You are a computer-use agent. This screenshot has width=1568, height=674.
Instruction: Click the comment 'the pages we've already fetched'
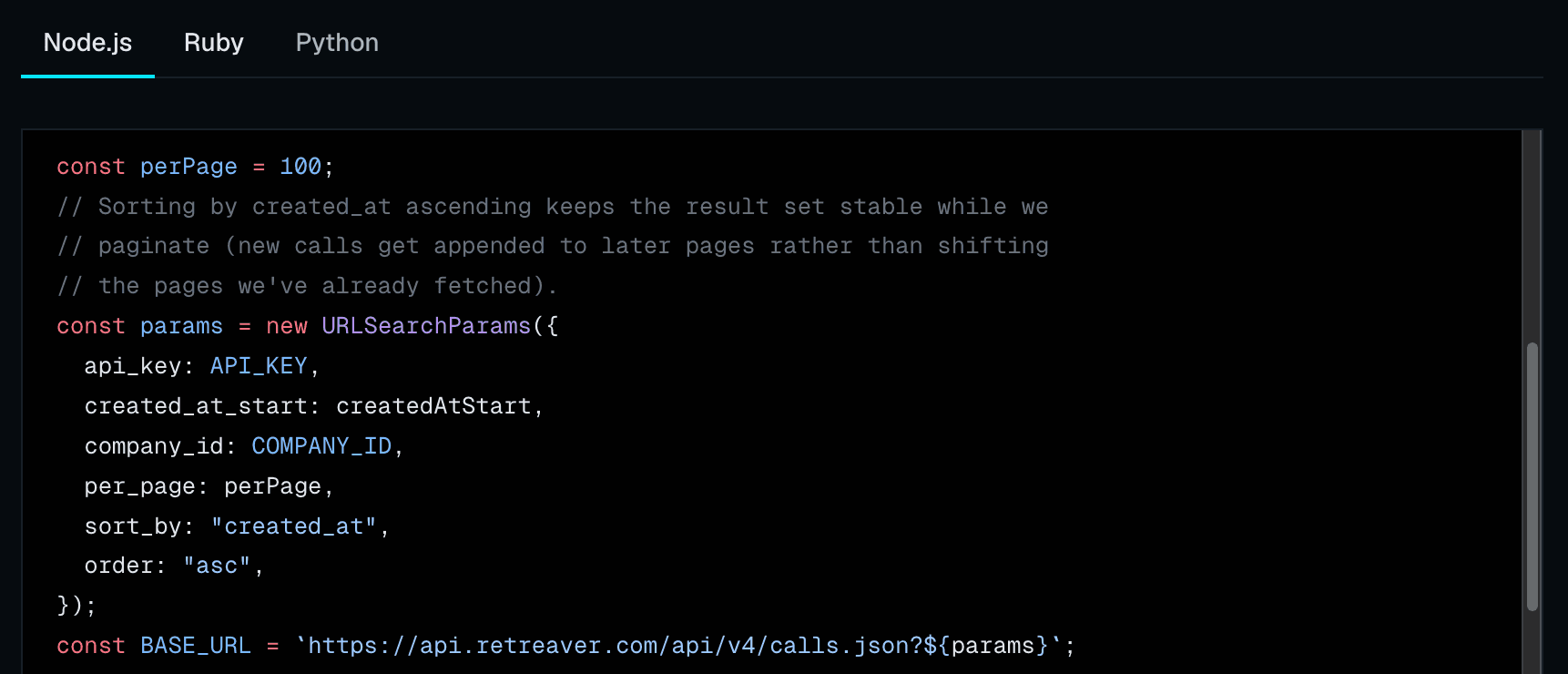[307, 286]
